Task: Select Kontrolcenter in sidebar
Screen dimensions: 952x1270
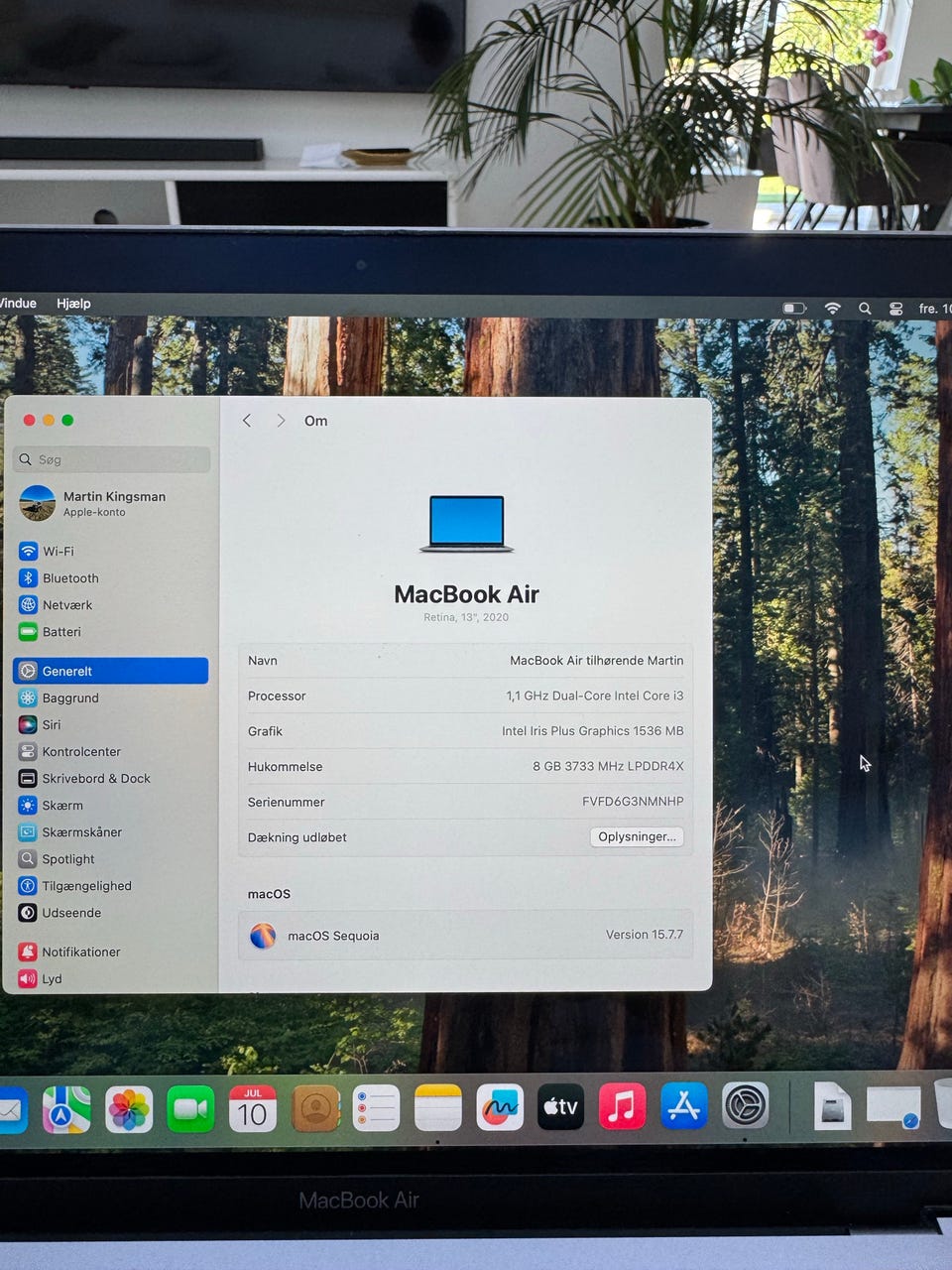Action: (111, 751)
